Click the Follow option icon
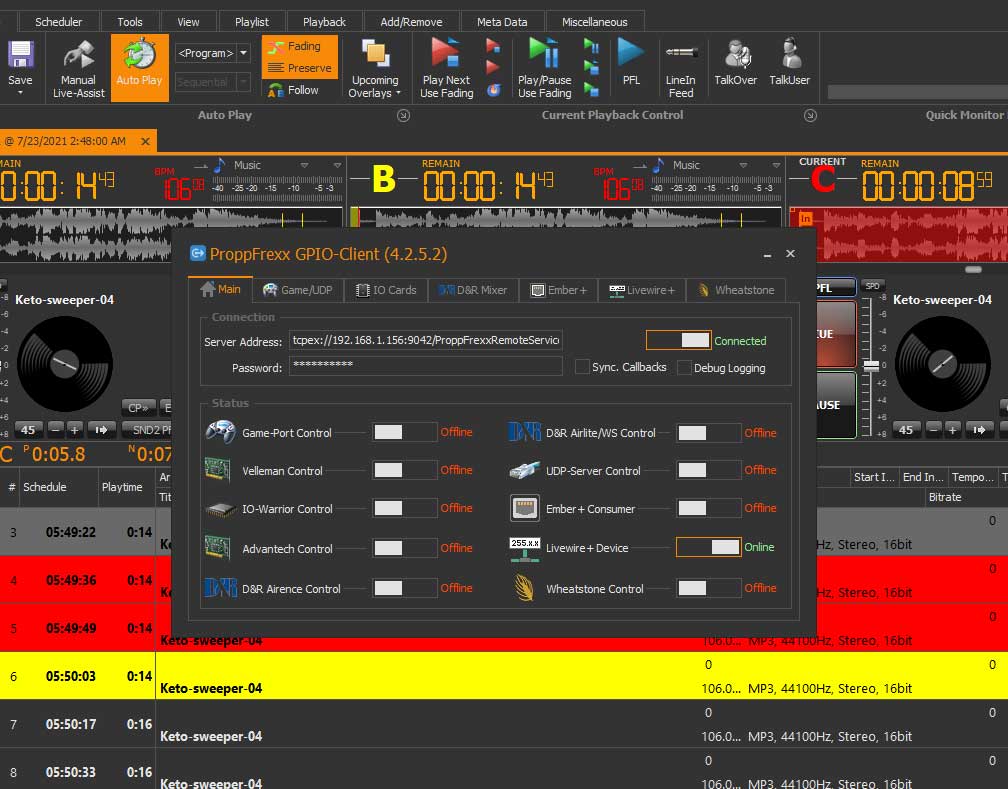Screen dimensions: 1008x789 click(x=276, y=91)
